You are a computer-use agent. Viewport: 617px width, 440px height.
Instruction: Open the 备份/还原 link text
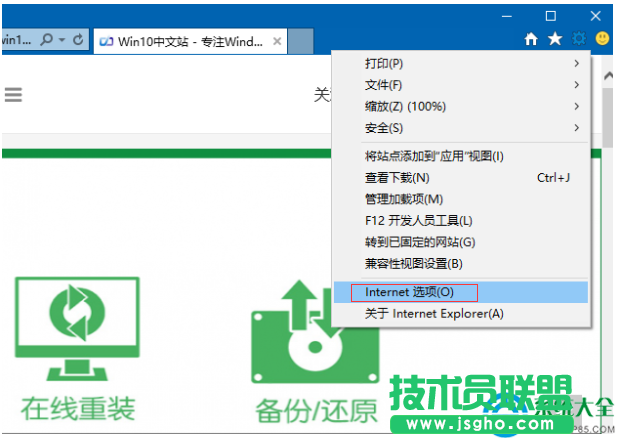coord(316,411)
